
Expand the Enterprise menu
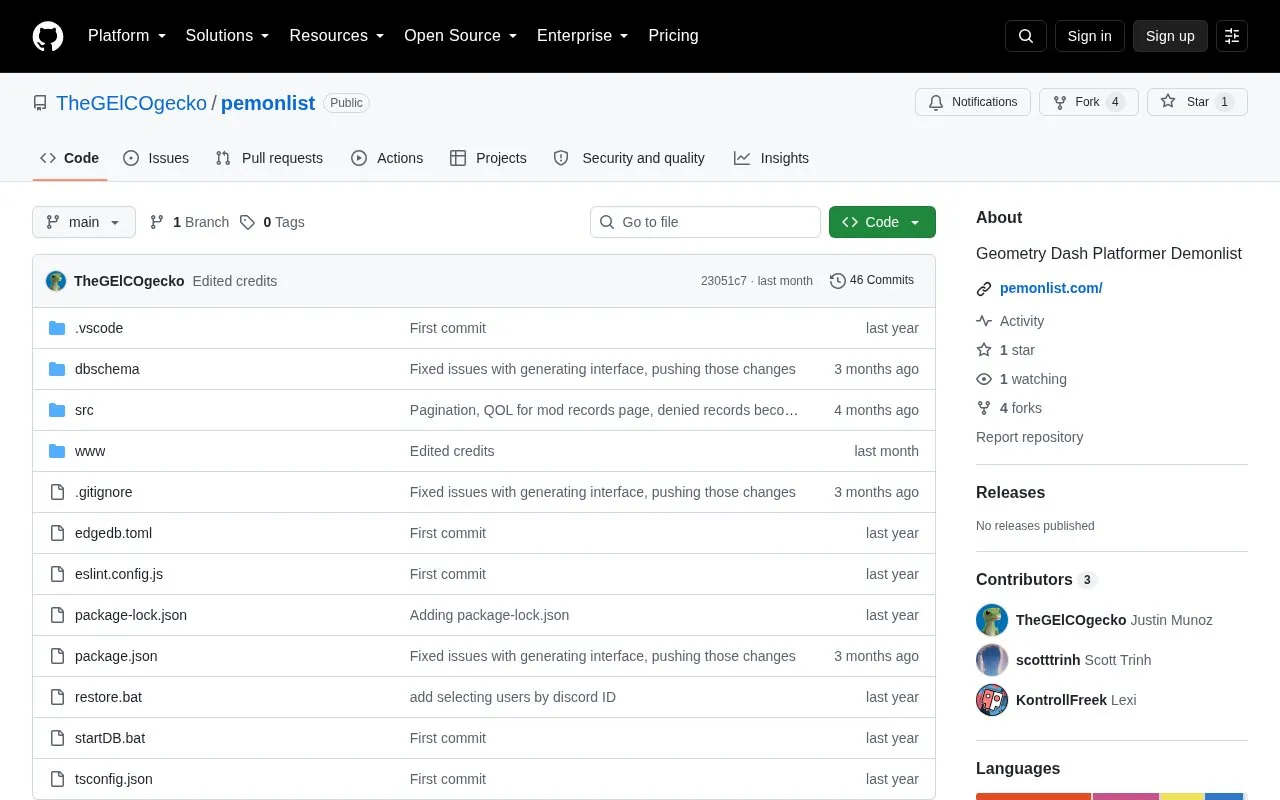tap(583, 36)
